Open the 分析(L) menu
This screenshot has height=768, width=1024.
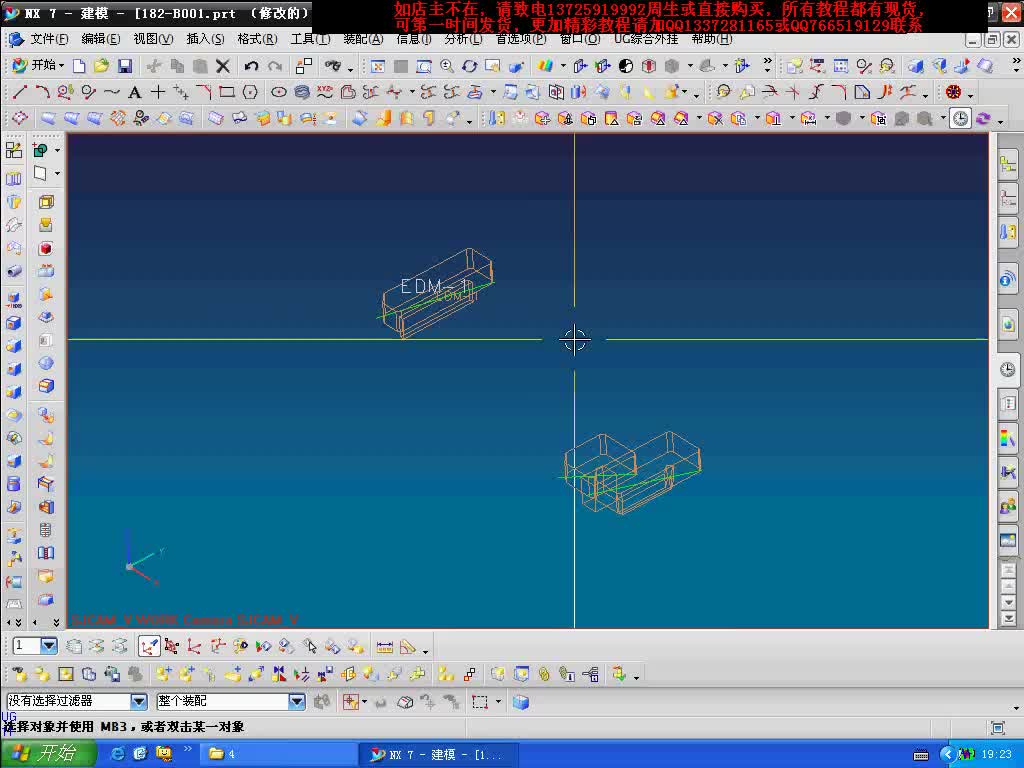pos(463,39)
